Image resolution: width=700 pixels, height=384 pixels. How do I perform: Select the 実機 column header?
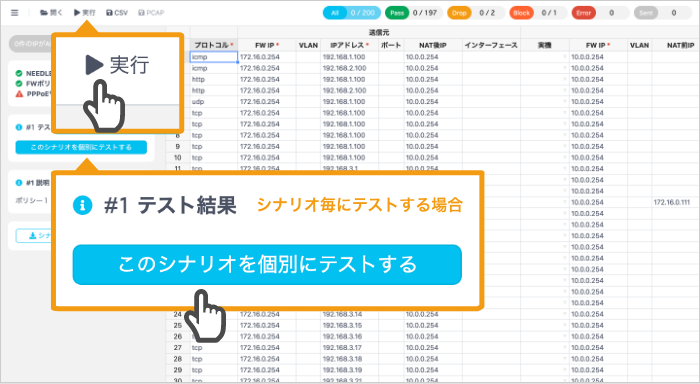point(545,45)
